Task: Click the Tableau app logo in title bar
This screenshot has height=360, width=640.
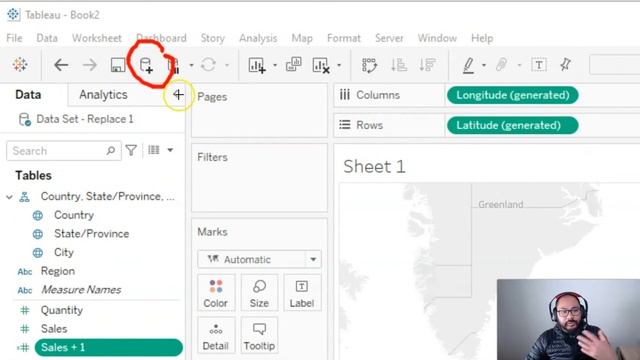Action: click(13, 15)
